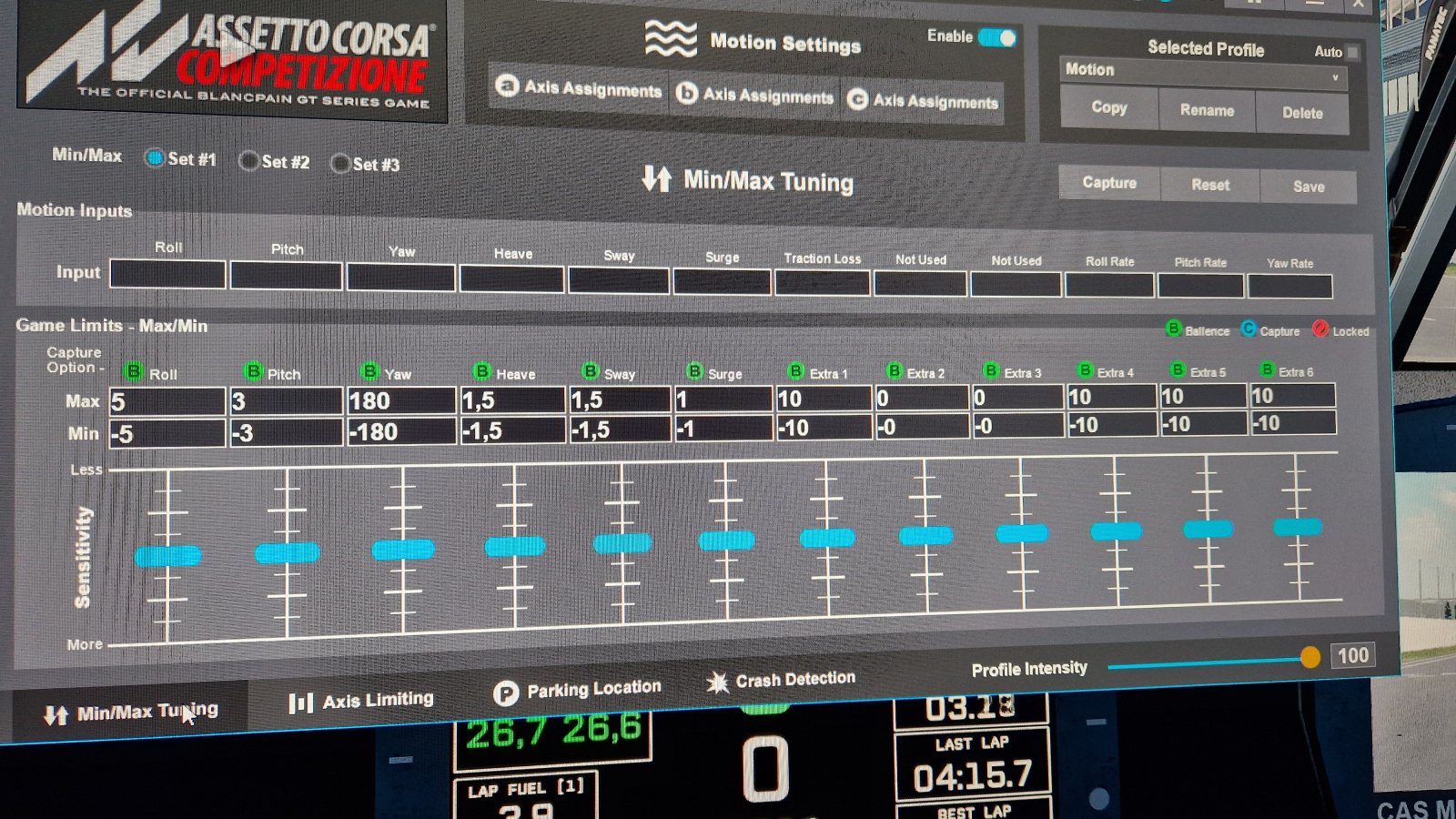1456x819 pixels.
Task: Switch to the Parking Location tab
Action: (577, 691)
